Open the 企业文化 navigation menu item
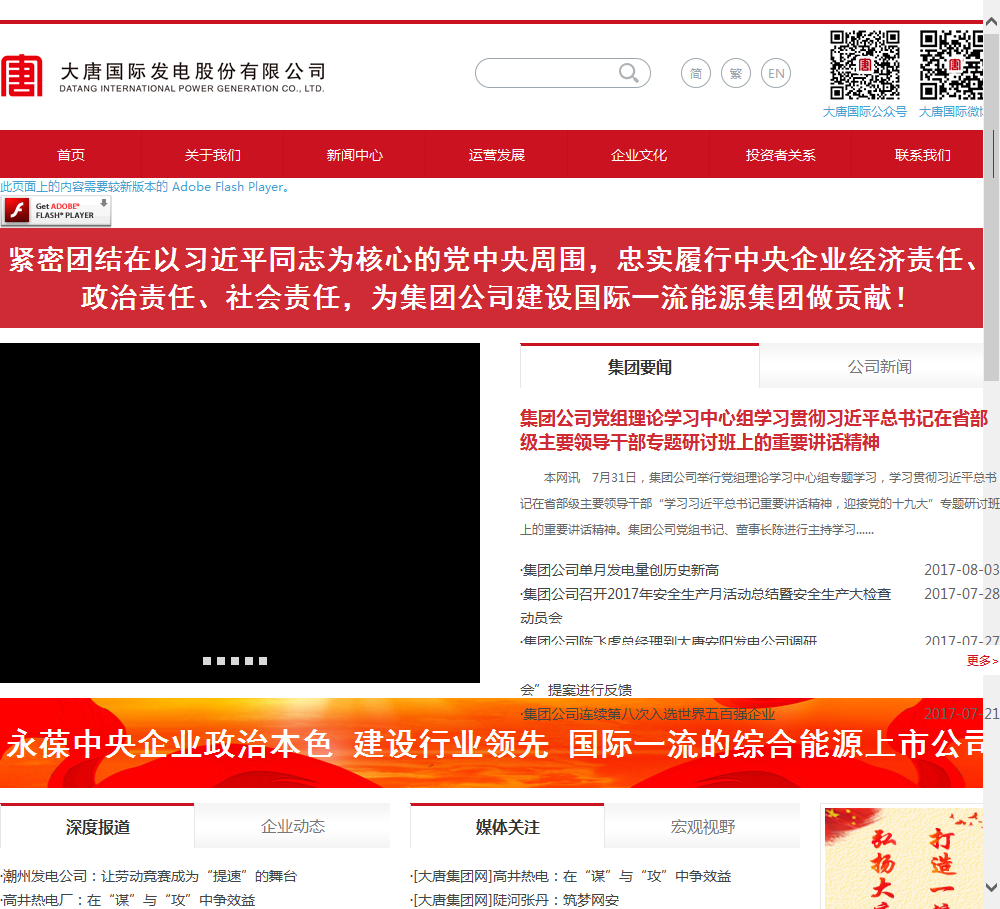The image size is (1000, 909). tap(638, 155)
